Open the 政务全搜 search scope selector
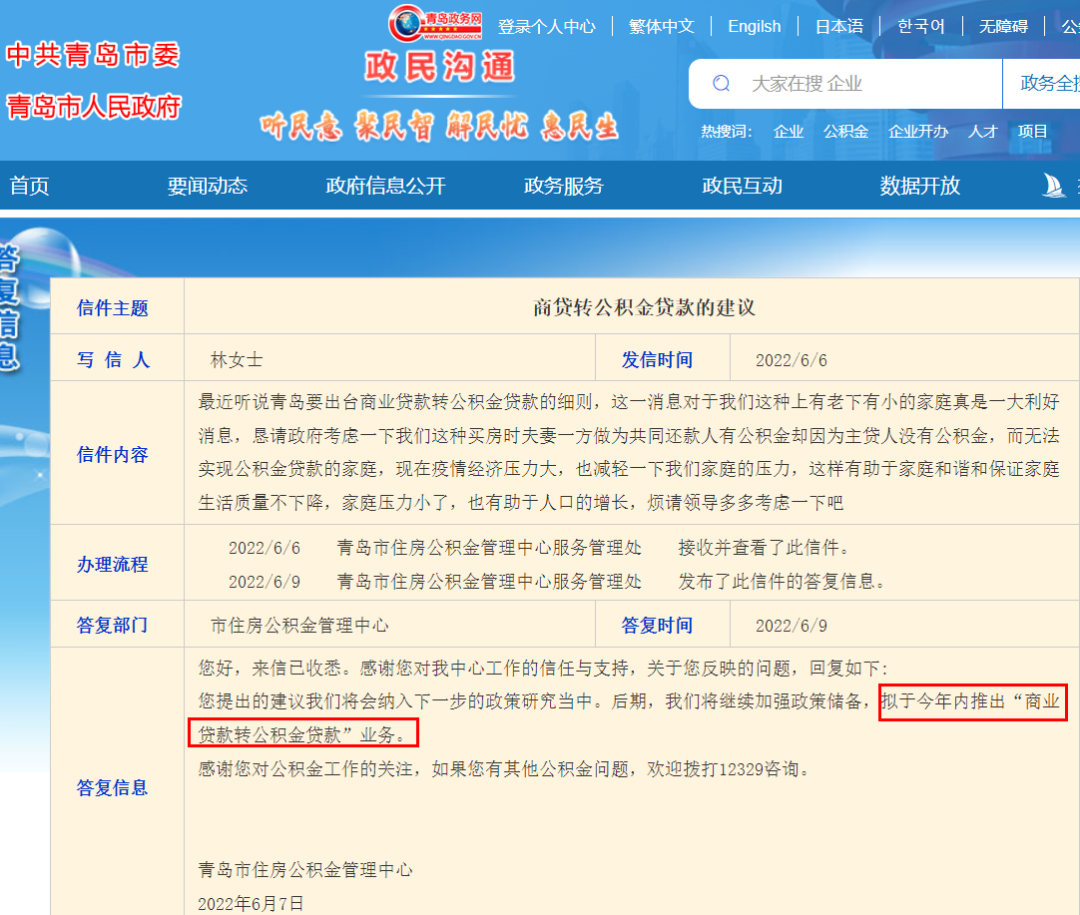The image size is (1080, 915). click(1046, 84)
